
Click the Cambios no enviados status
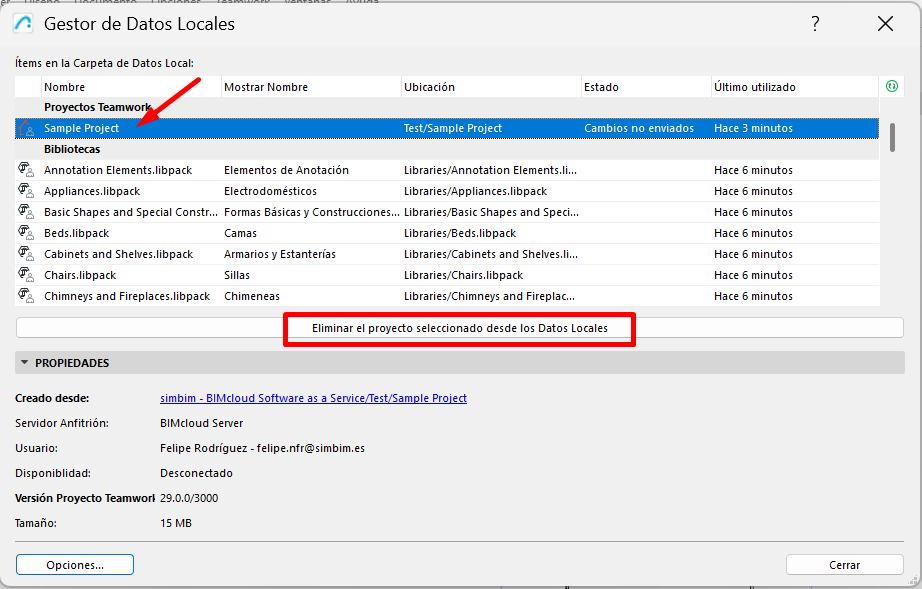[x=639, y=128]
